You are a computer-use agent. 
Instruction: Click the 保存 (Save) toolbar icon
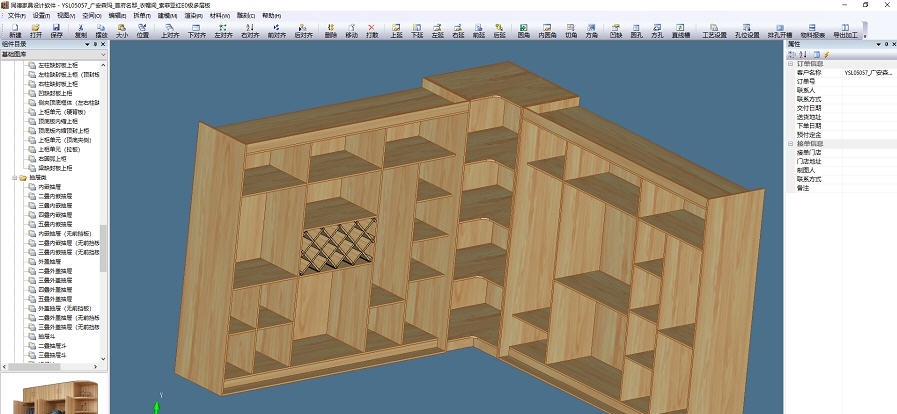point(57,30)
